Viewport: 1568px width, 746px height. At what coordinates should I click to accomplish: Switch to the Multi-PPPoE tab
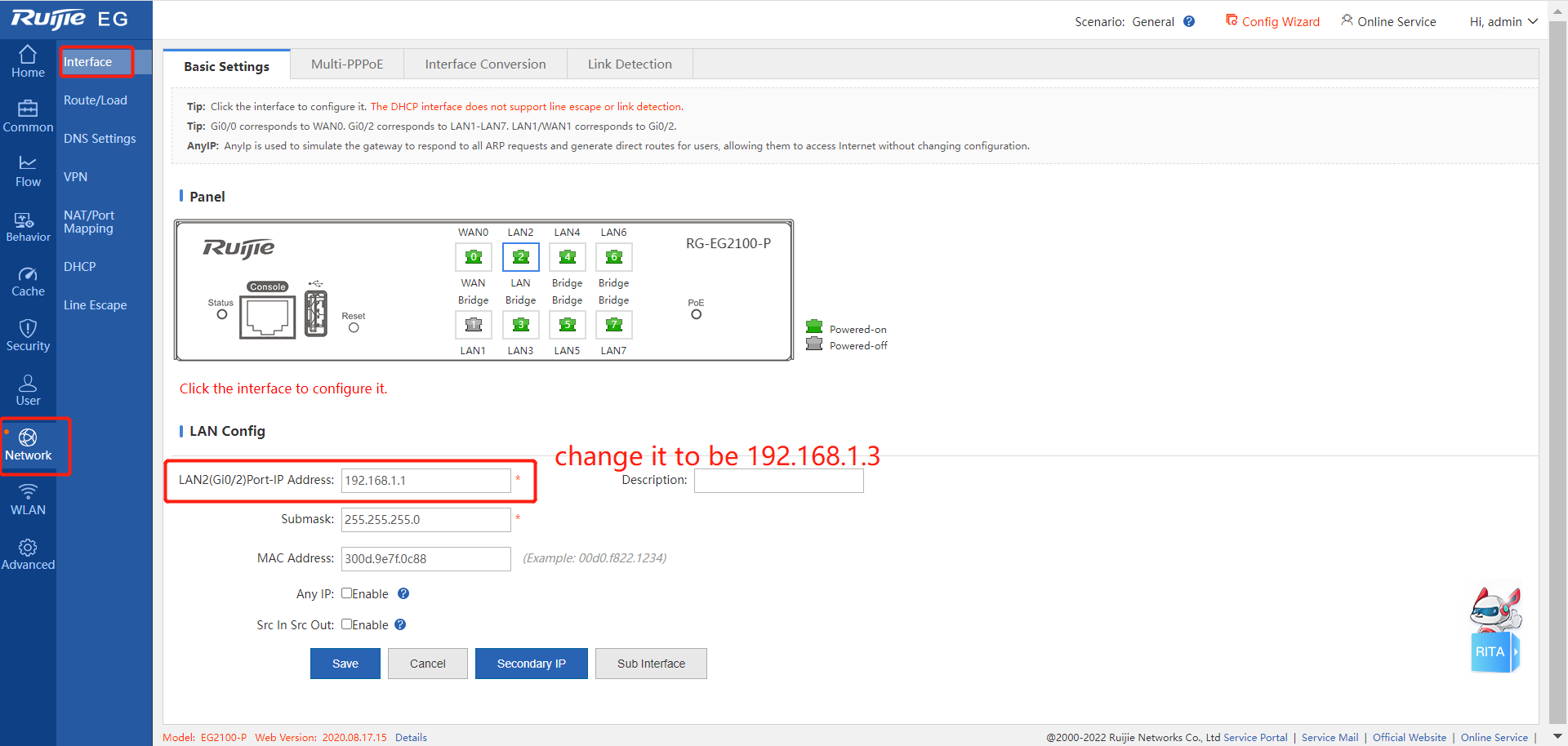tap(347, 64)
